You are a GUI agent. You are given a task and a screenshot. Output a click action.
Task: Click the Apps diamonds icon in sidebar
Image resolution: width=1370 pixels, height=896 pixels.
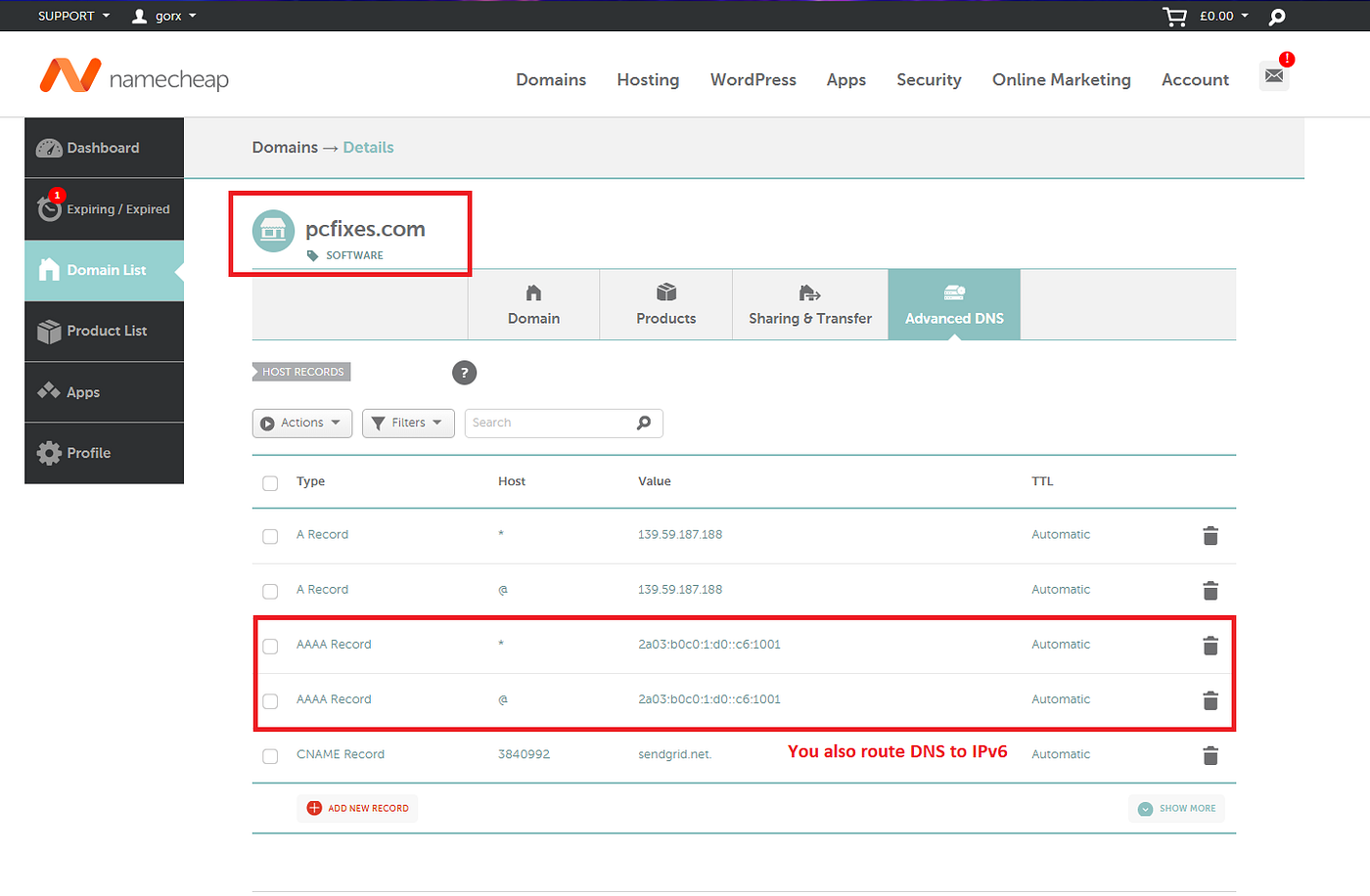click(49, 391)
